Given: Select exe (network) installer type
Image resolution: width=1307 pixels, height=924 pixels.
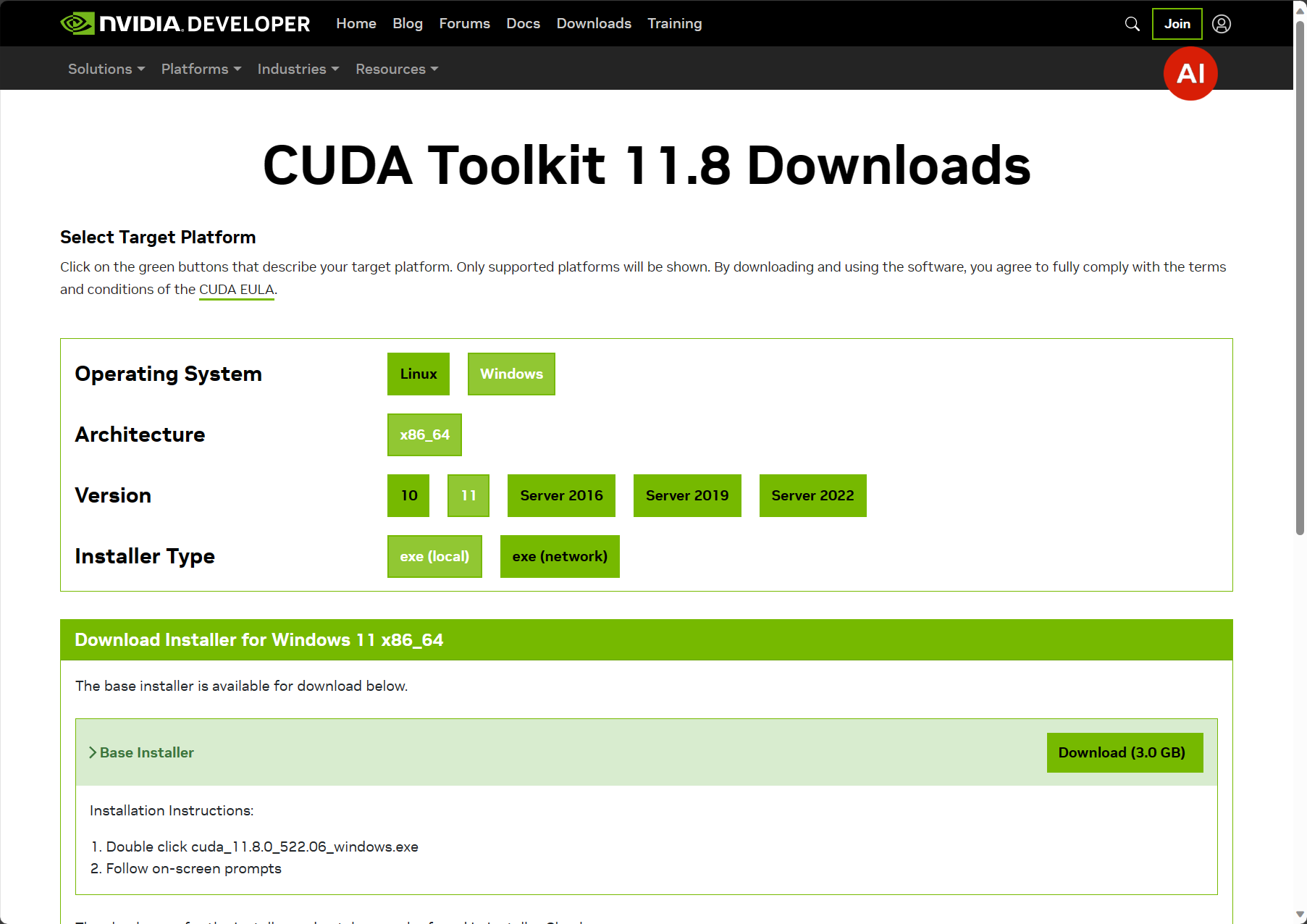Looking at the screenshot, I should pos(560,556).
